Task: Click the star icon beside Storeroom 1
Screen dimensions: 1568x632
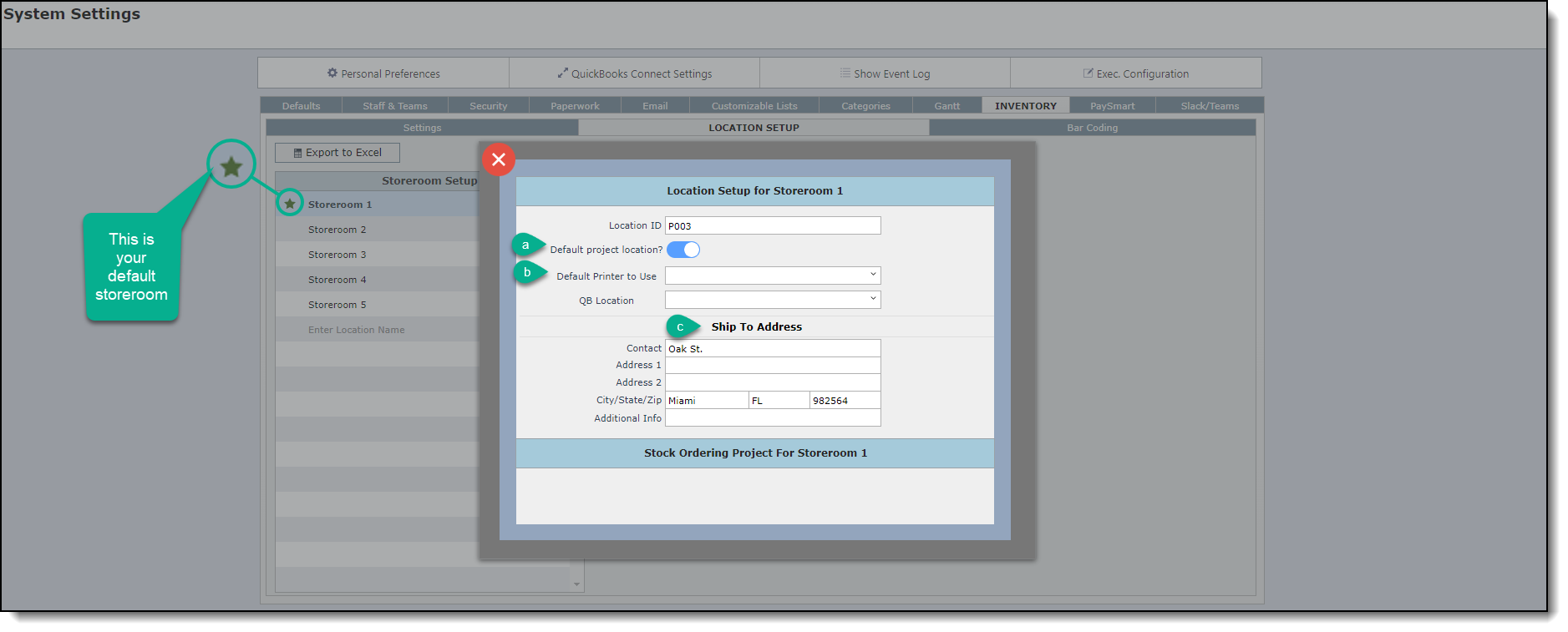Action: (x=290, y=204)
